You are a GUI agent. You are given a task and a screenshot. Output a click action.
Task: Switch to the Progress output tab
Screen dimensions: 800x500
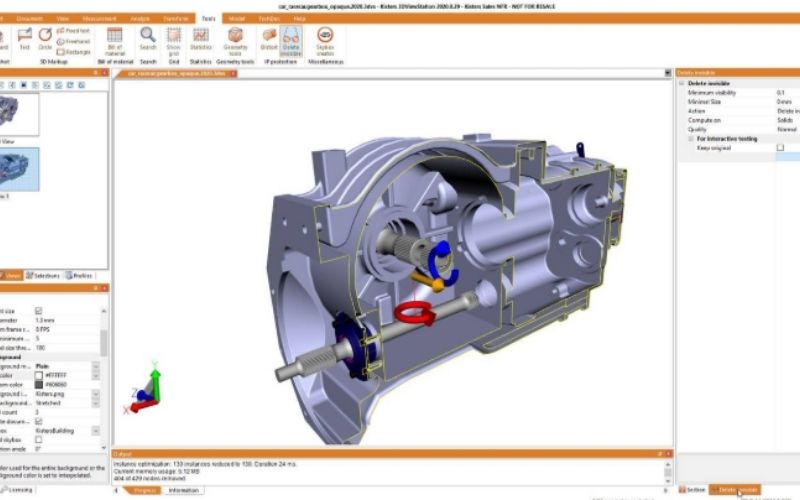[144, 490]
